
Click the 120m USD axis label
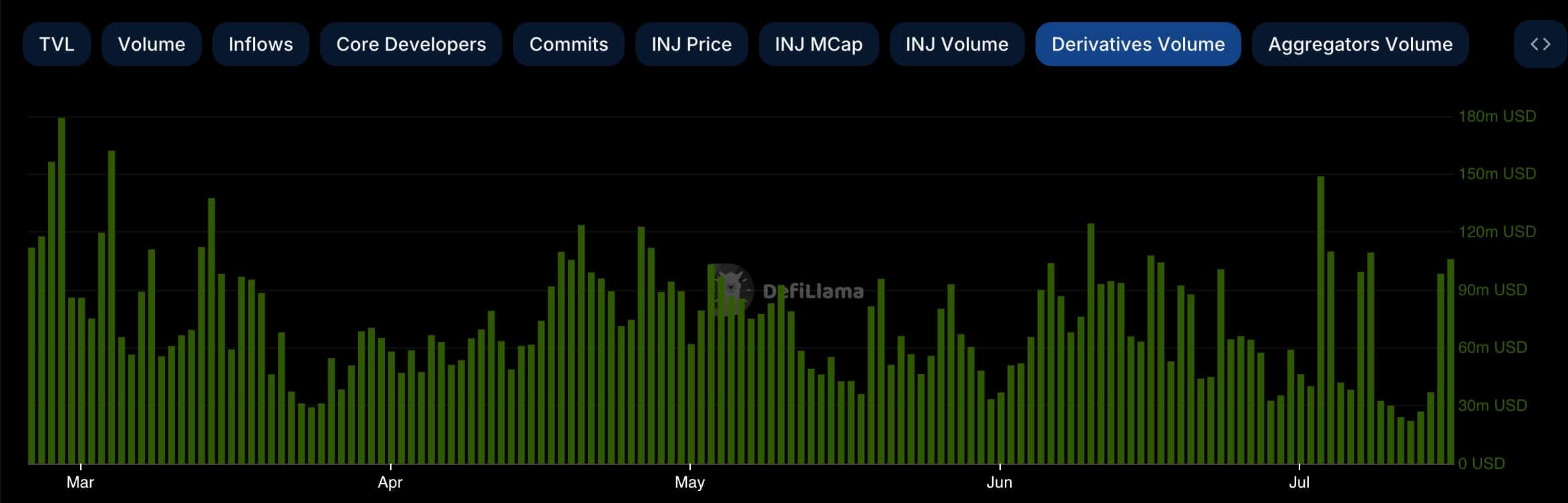click(1497, 232)
